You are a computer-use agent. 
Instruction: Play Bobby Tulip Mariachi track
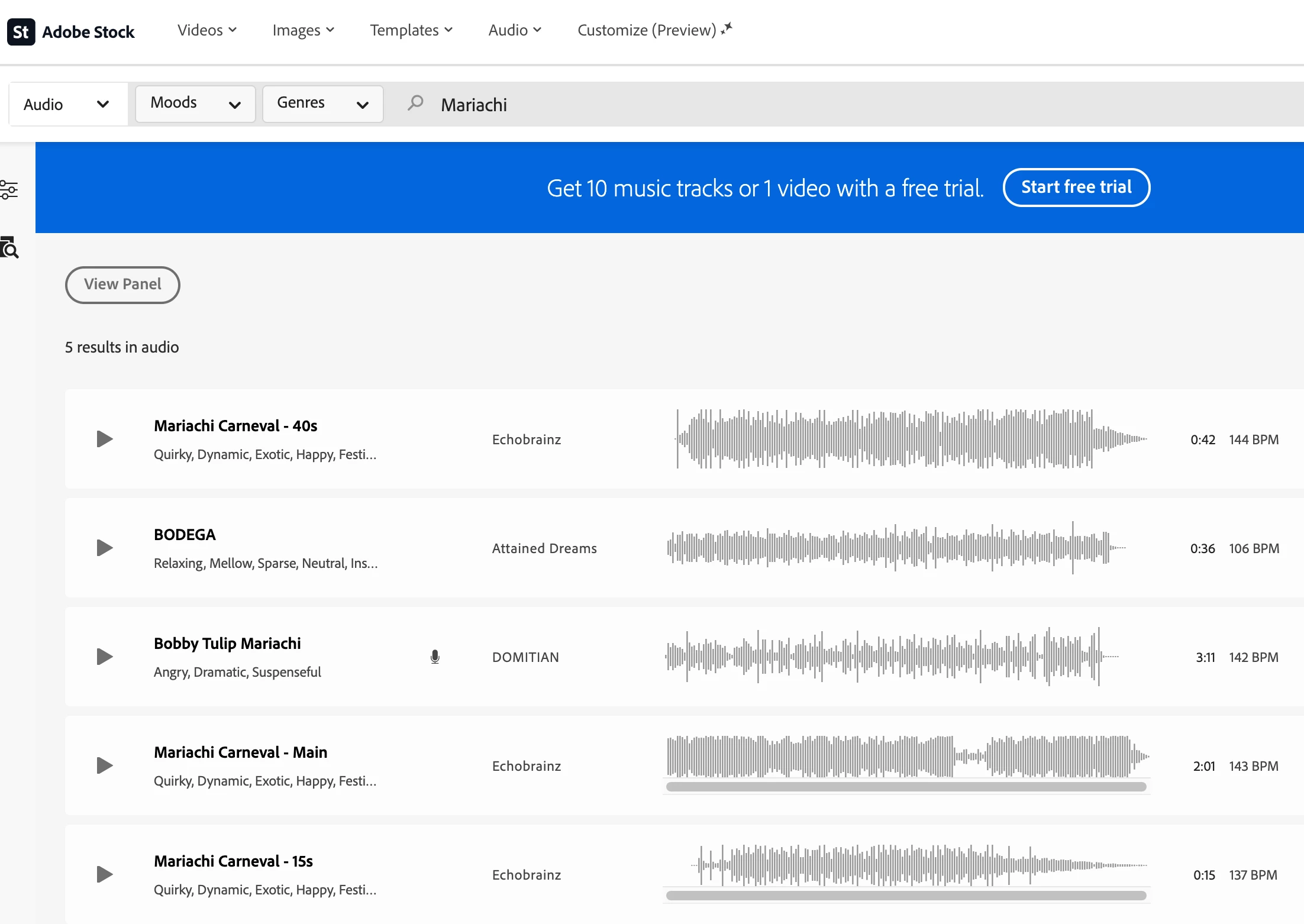point(105,657)
